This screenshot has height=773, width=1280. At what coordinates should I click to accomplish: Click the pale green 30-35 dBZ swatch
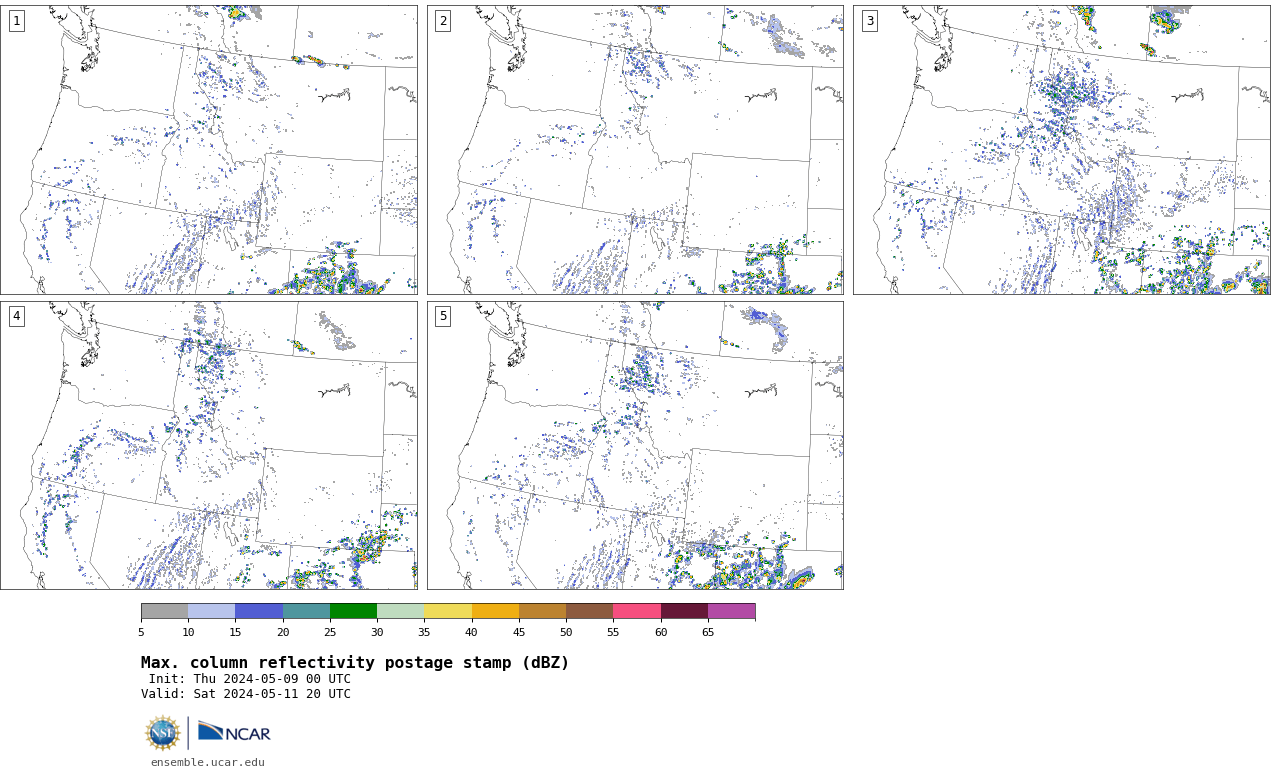[x=401, y=611]
